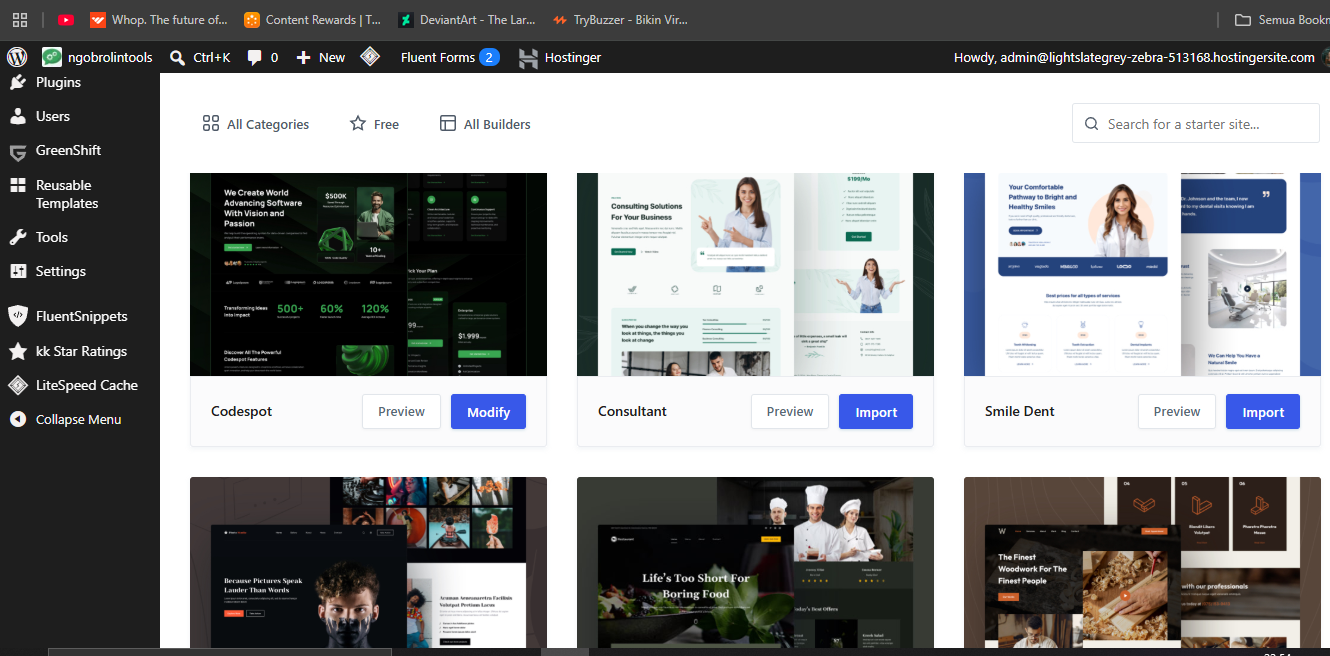Open the woodwork template thumbnail
This screenshot has height=656, width=1330.
[1142, 563]
